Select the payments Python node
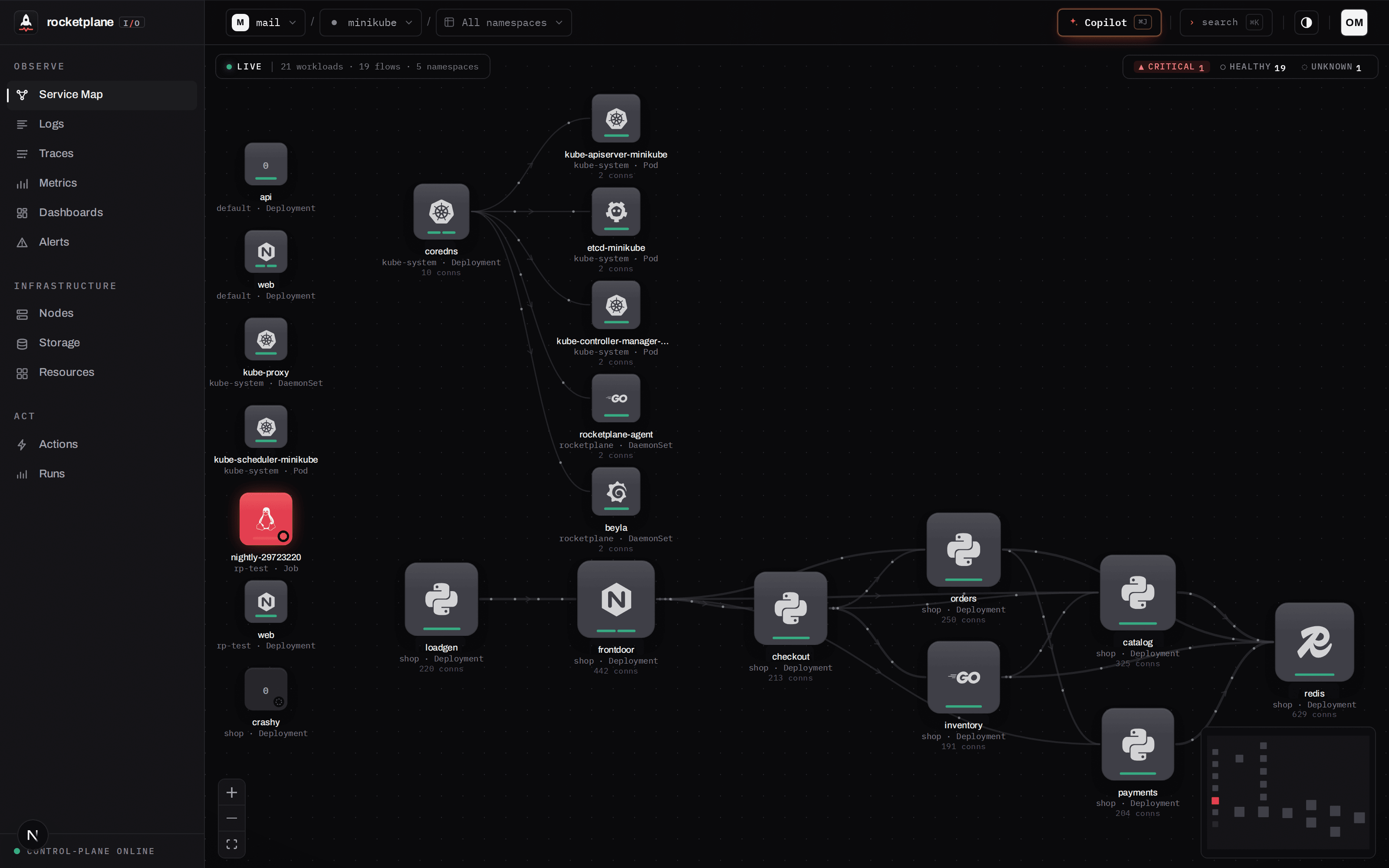The image size is (1389, 868). point(1138,745)
